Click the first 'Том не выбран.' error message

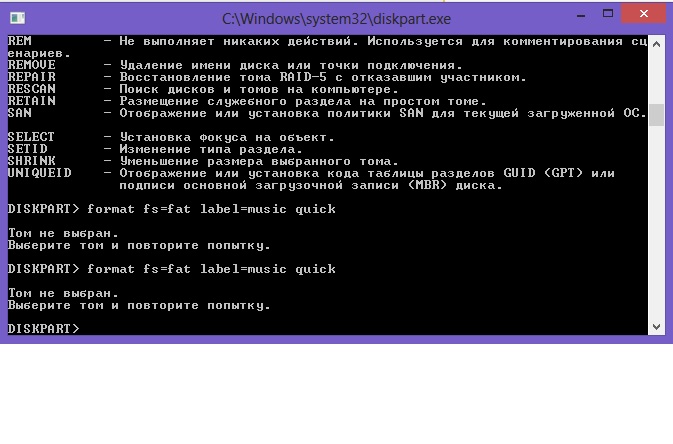[x=63, y=234]
